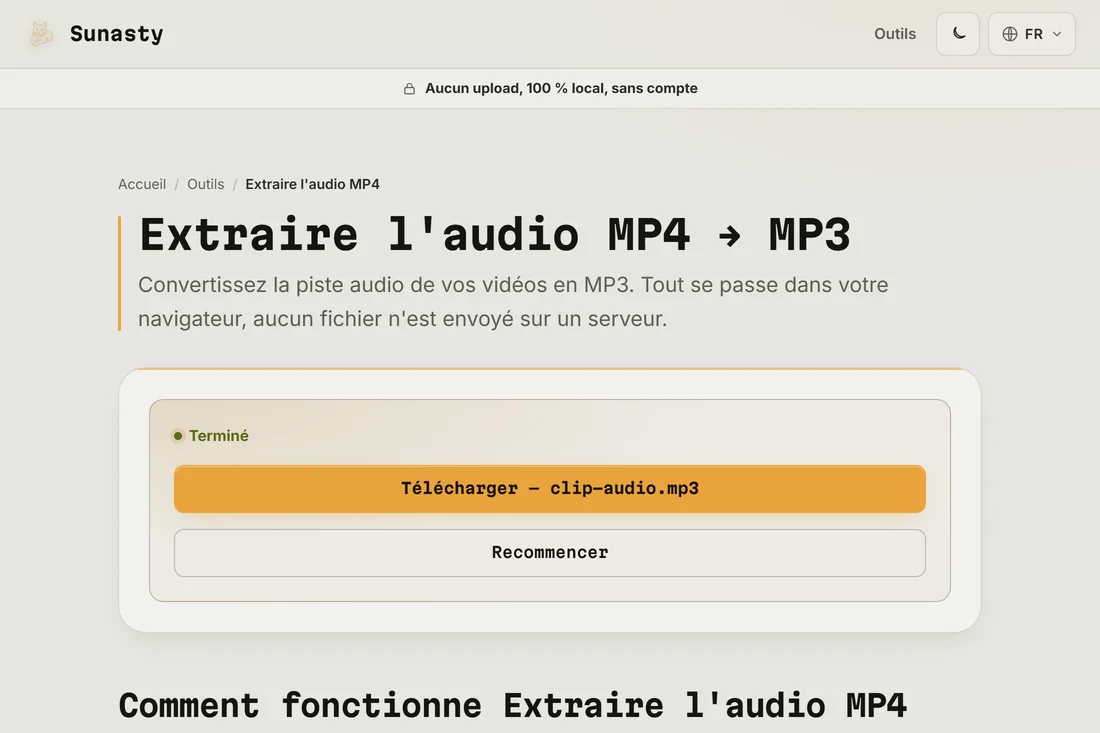The image size is (1100, 733).
Task: Click the Comment fonctionne Extraire l'audio MP4 heading
Action: tap(512, 706)
